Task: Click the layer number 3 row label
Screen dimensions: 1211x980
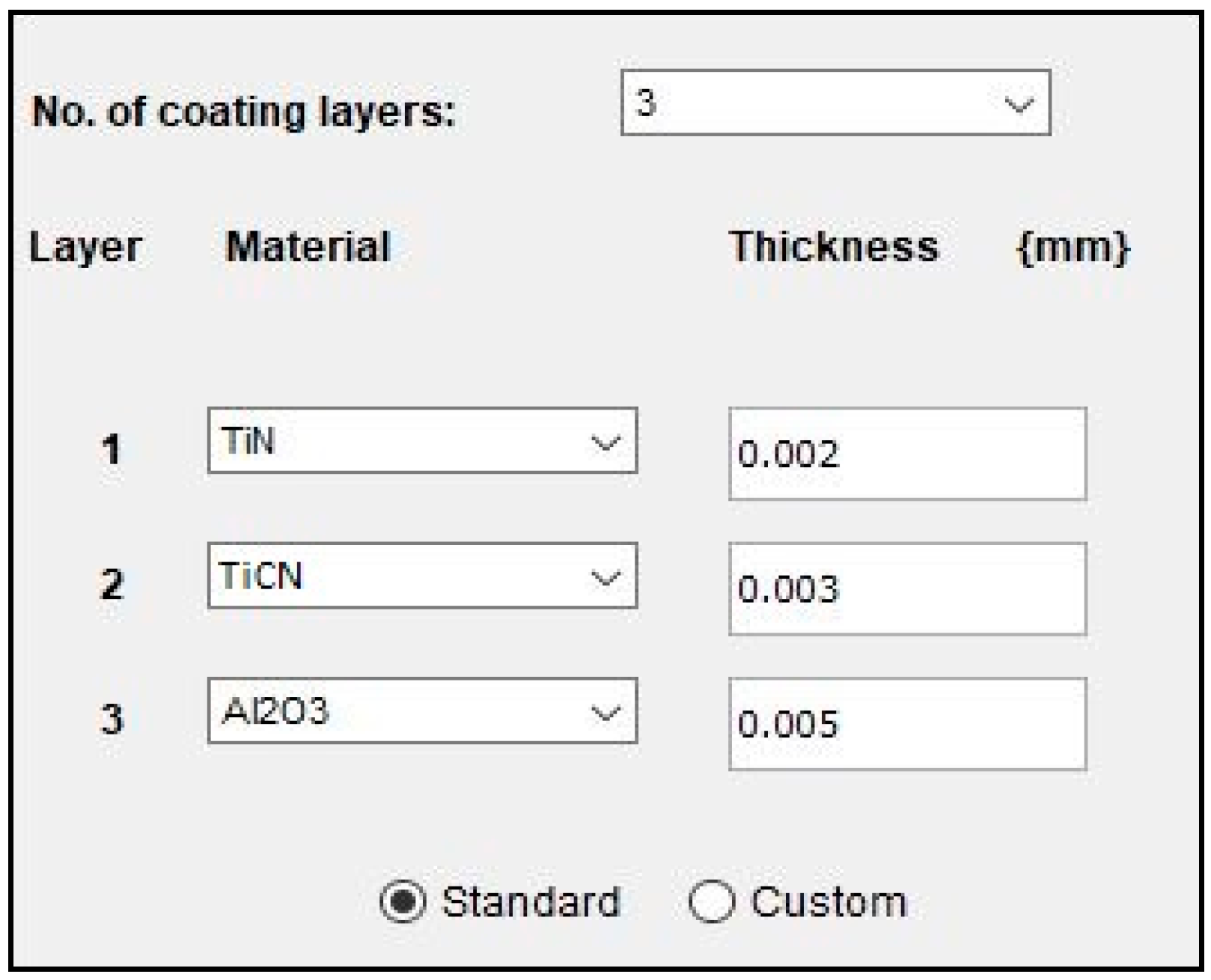Action: pyautogui.click(x=112, y=719)
